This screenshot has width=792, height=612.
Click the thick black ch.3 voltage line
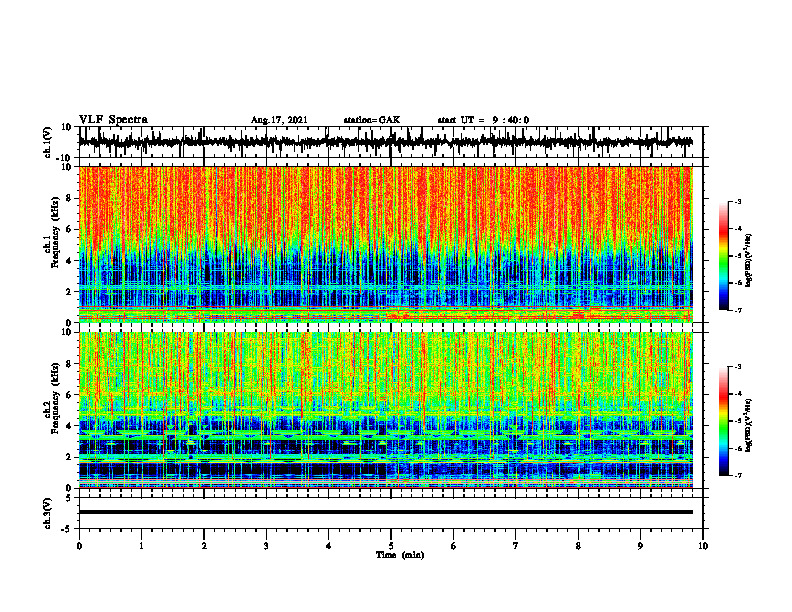[x=385, y=512]
